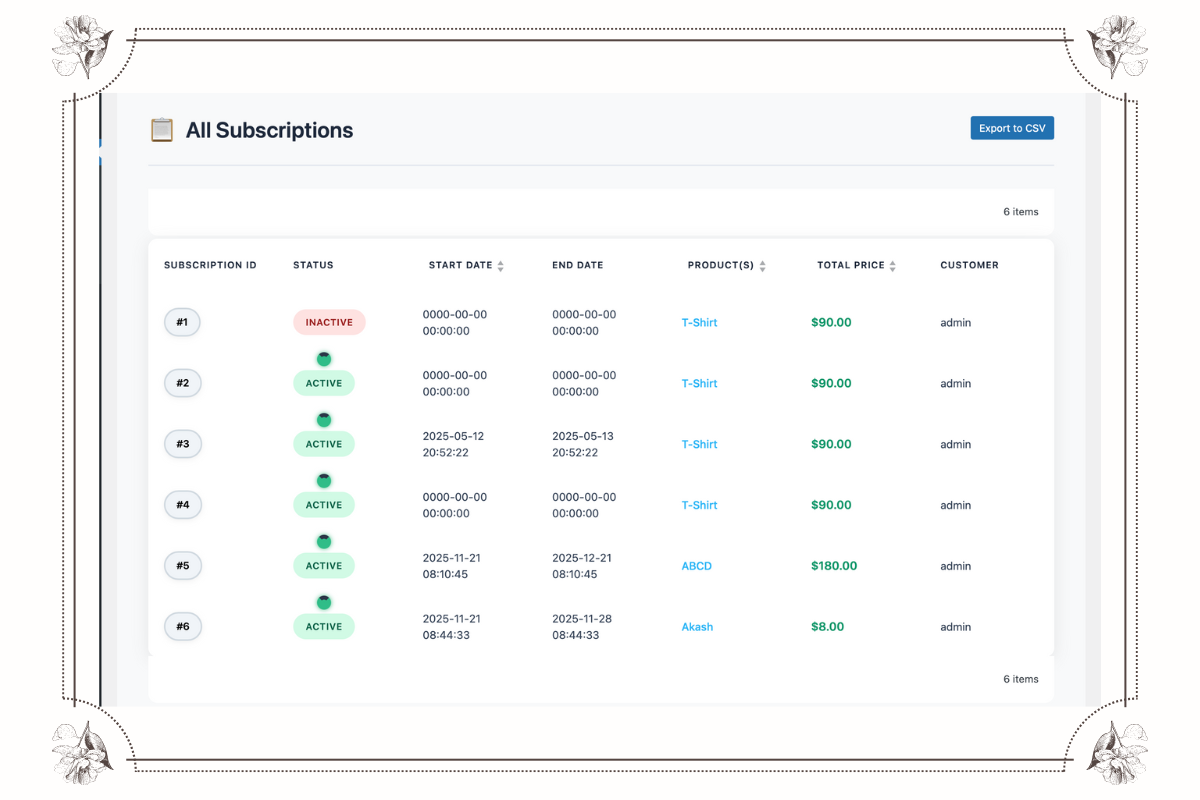Click the green dot above subscription #2's status
The image size is (1200, 800).
(324, 359)
